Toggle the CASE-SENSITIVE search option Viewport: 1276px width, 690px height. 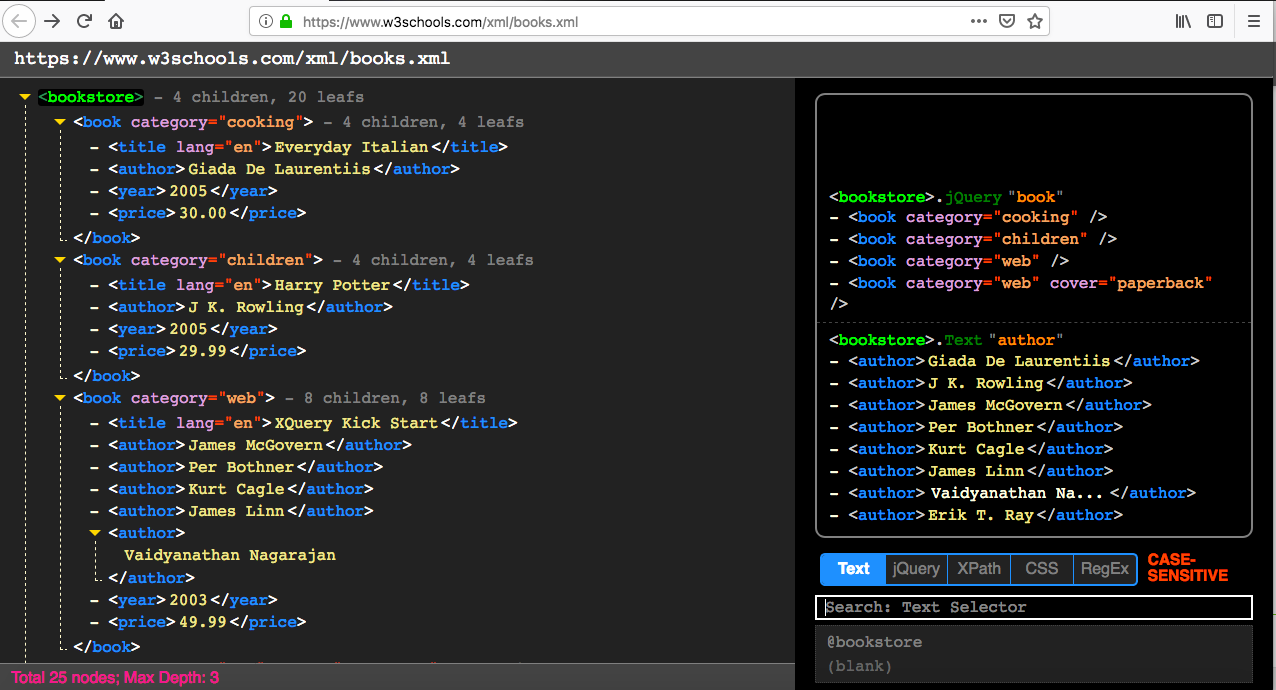coord(1187,568)
